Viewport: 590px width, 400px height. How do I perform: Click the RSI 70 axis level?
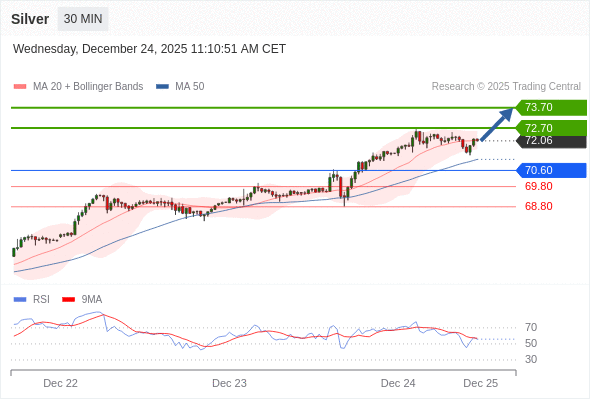tap(531, 327)
